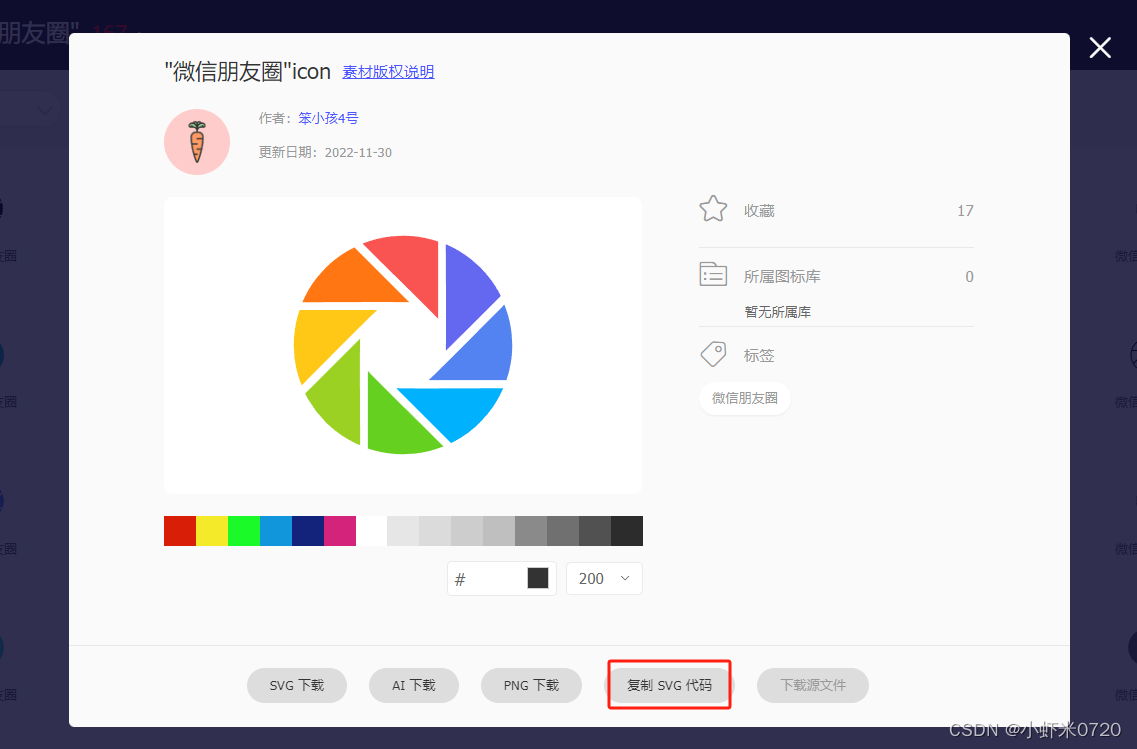Pick the bright green color swatch
1137x749 pixels.
(x=244, y=531)
